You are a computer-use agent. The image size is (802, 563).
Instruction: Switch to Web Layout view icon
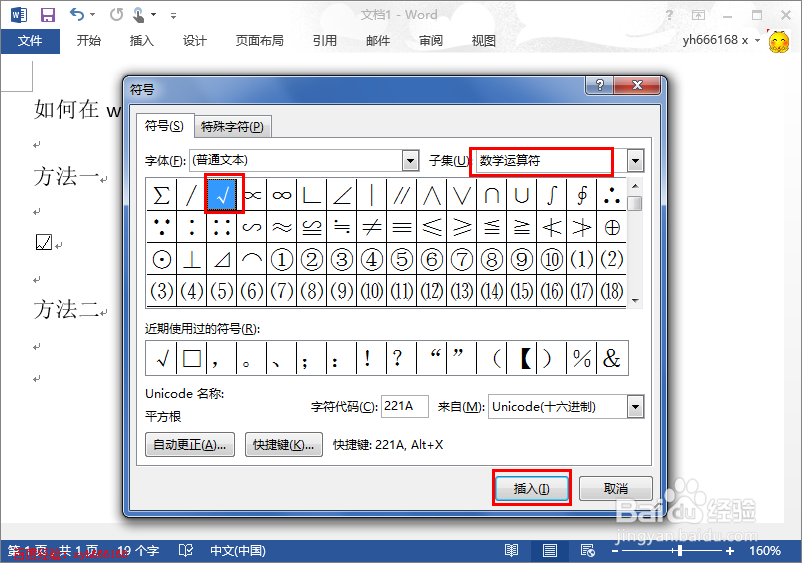pos(587,551)
